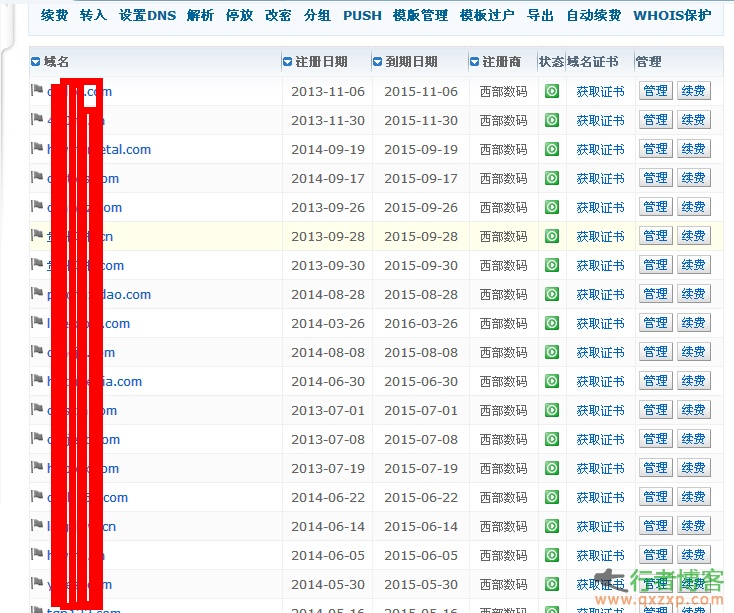This screenshot has height=613, width=734.
Task: Open 自动续费 settings
Action: pos(594,15)
